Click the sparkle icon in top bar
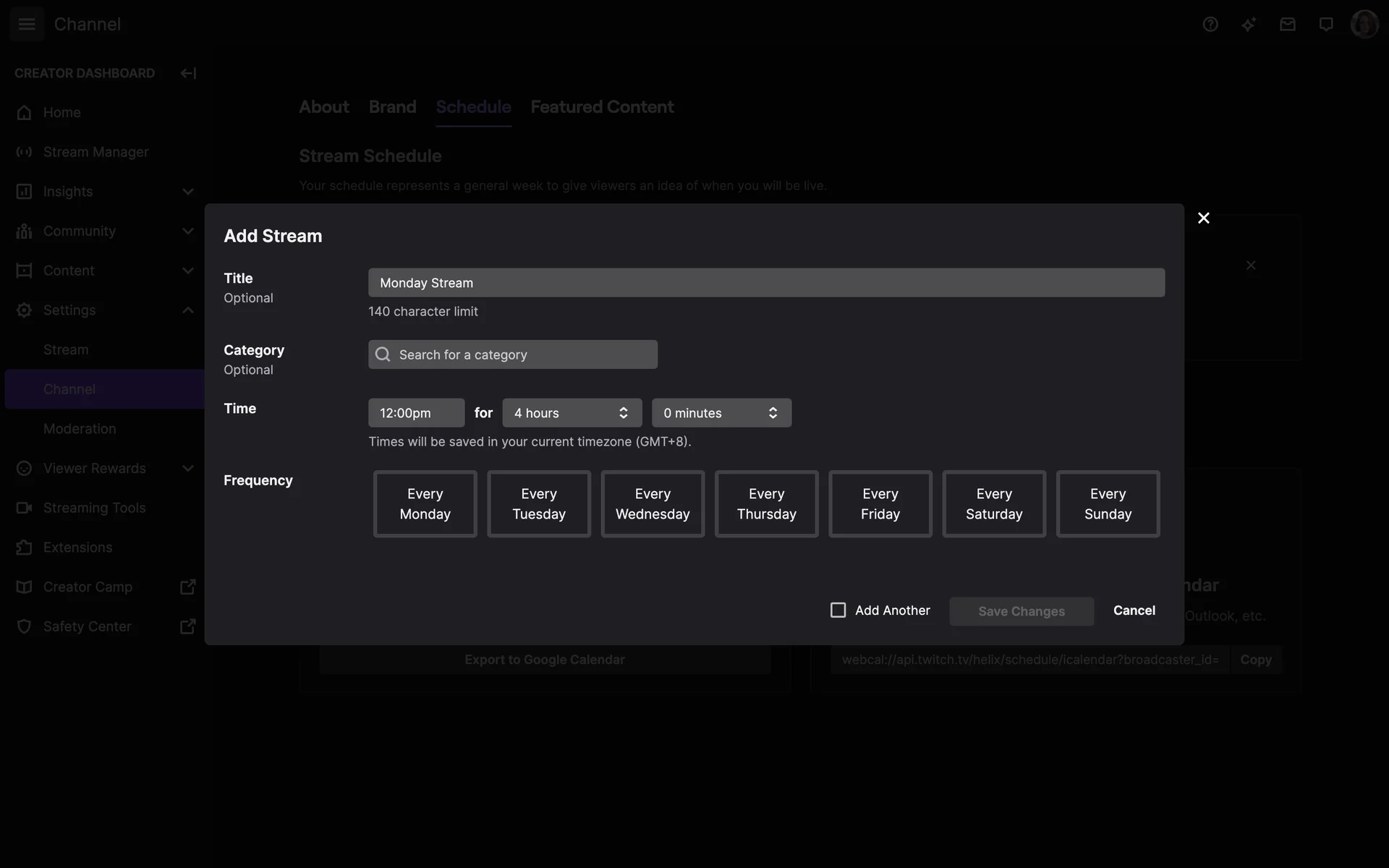1389x868 pixels. [x=1249, y=25]
